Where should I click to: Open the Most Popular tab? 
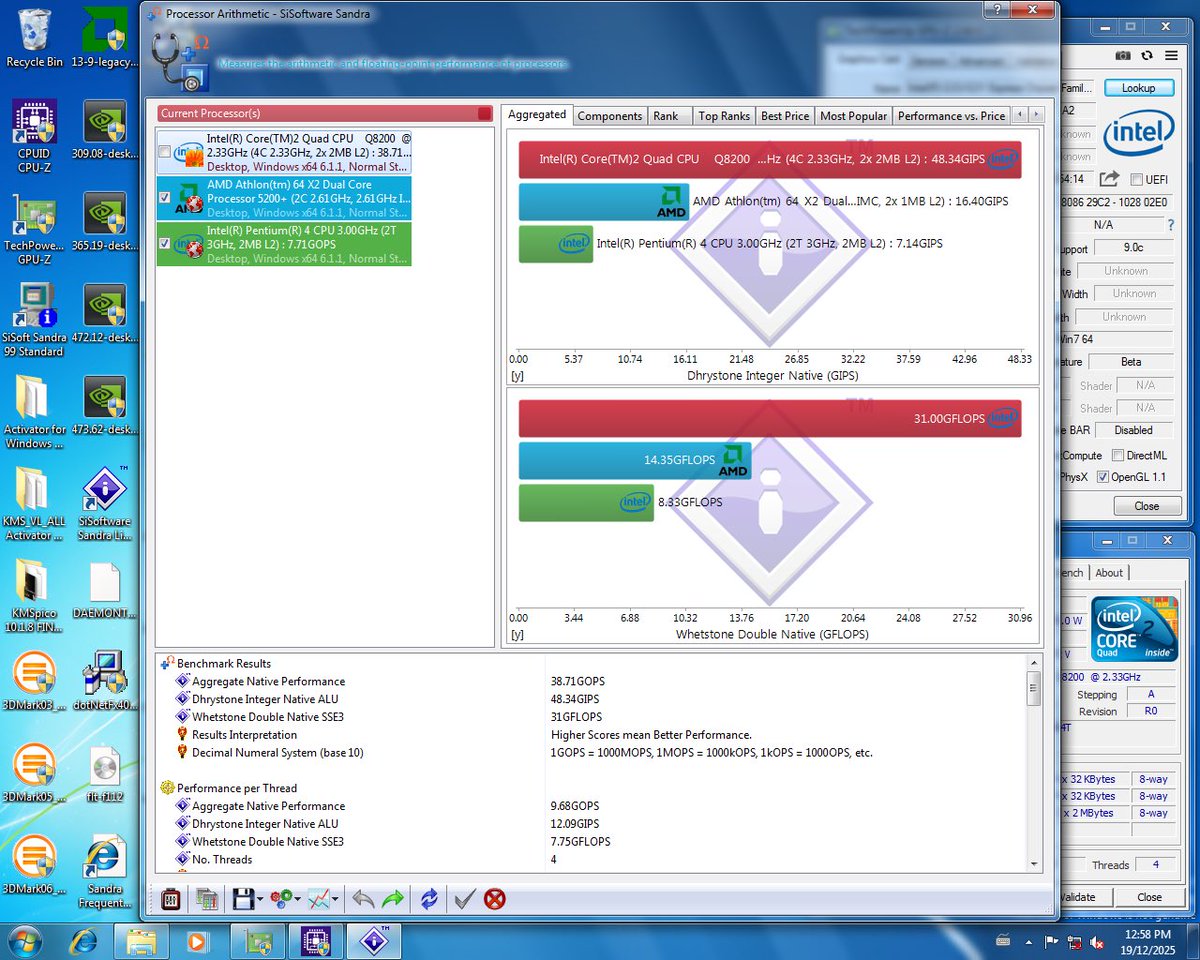click(853, 116)
